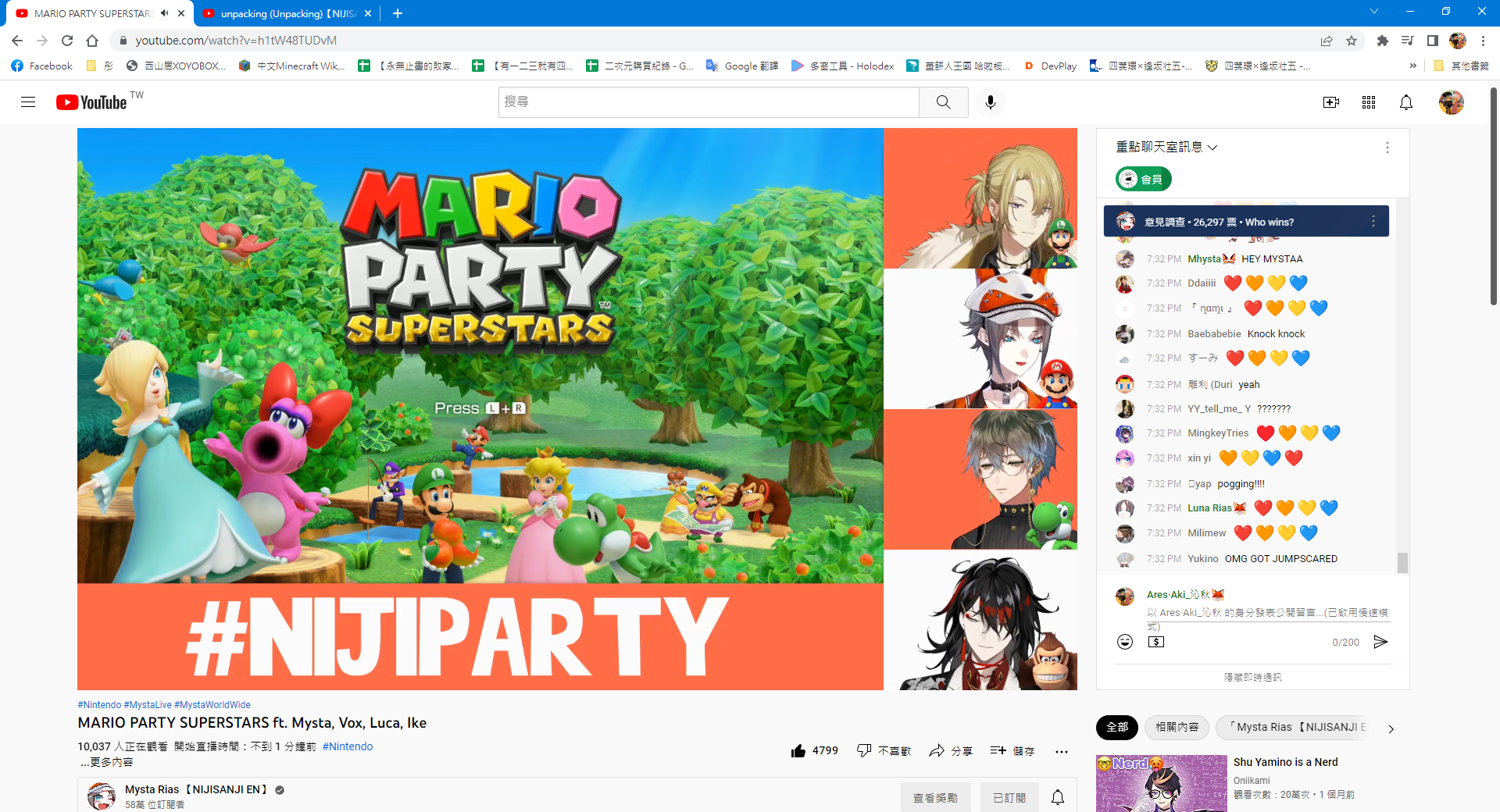Open the browser home page
The height and width of the screenshot is (812, 1500).
(x=92, y=41)
